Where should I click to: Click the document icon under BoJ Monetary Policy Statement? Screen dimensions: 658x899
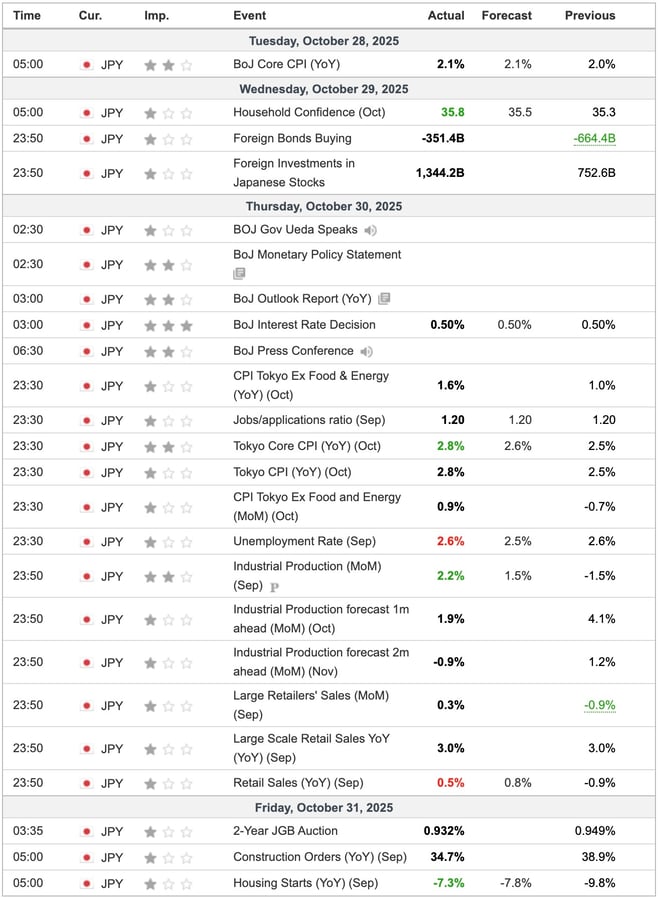click(239, 273)
